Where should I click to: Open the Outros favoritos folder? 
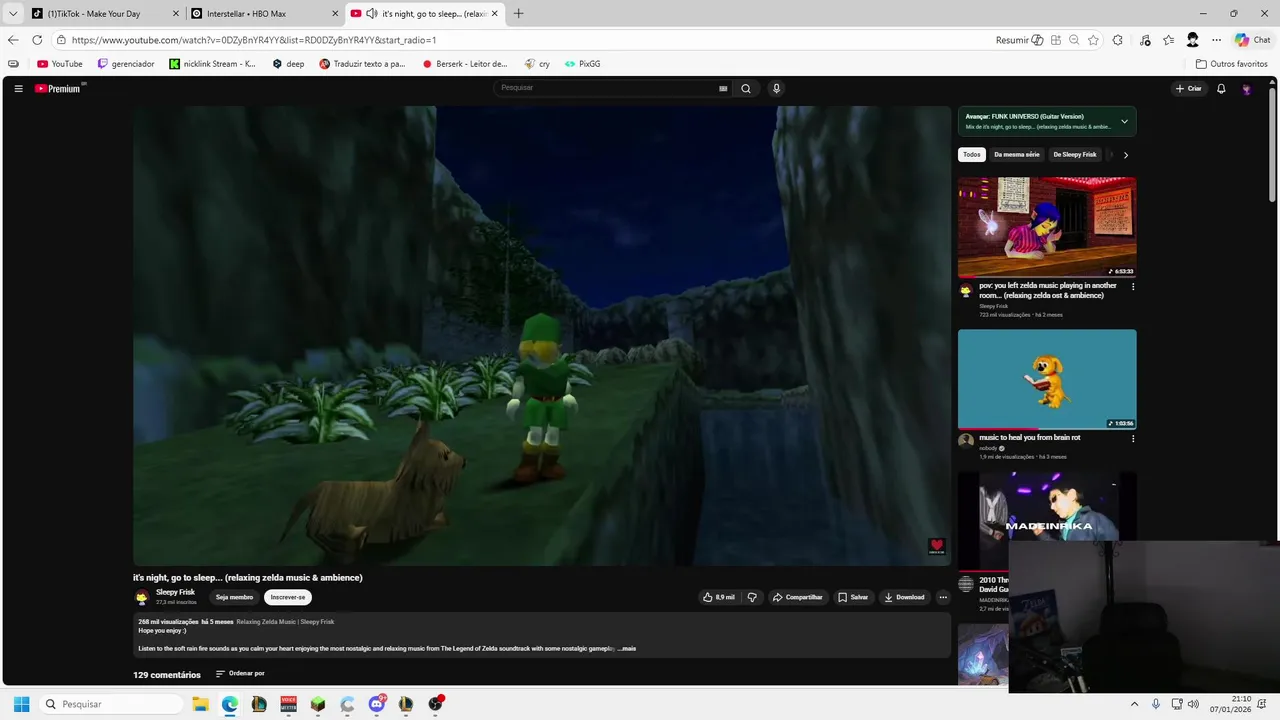(x=1232, y=64)
